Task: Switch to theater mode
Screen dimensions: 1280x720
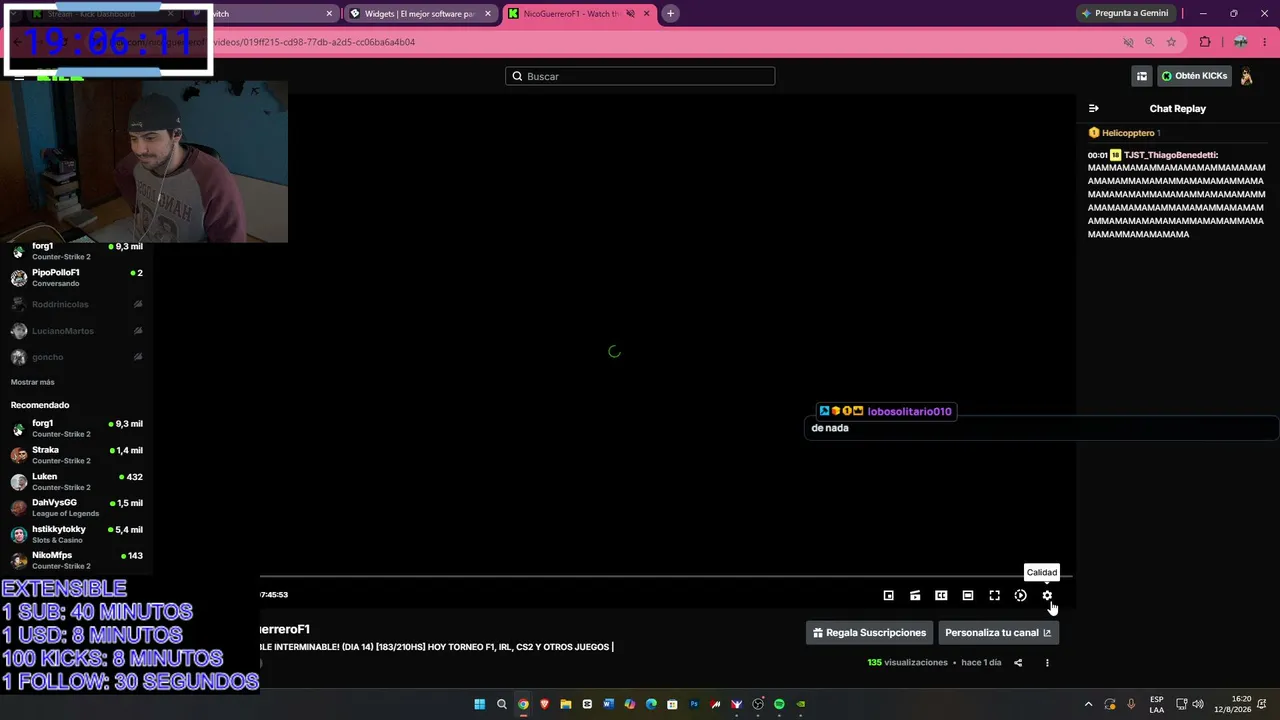Action: [x=968, y=595]
